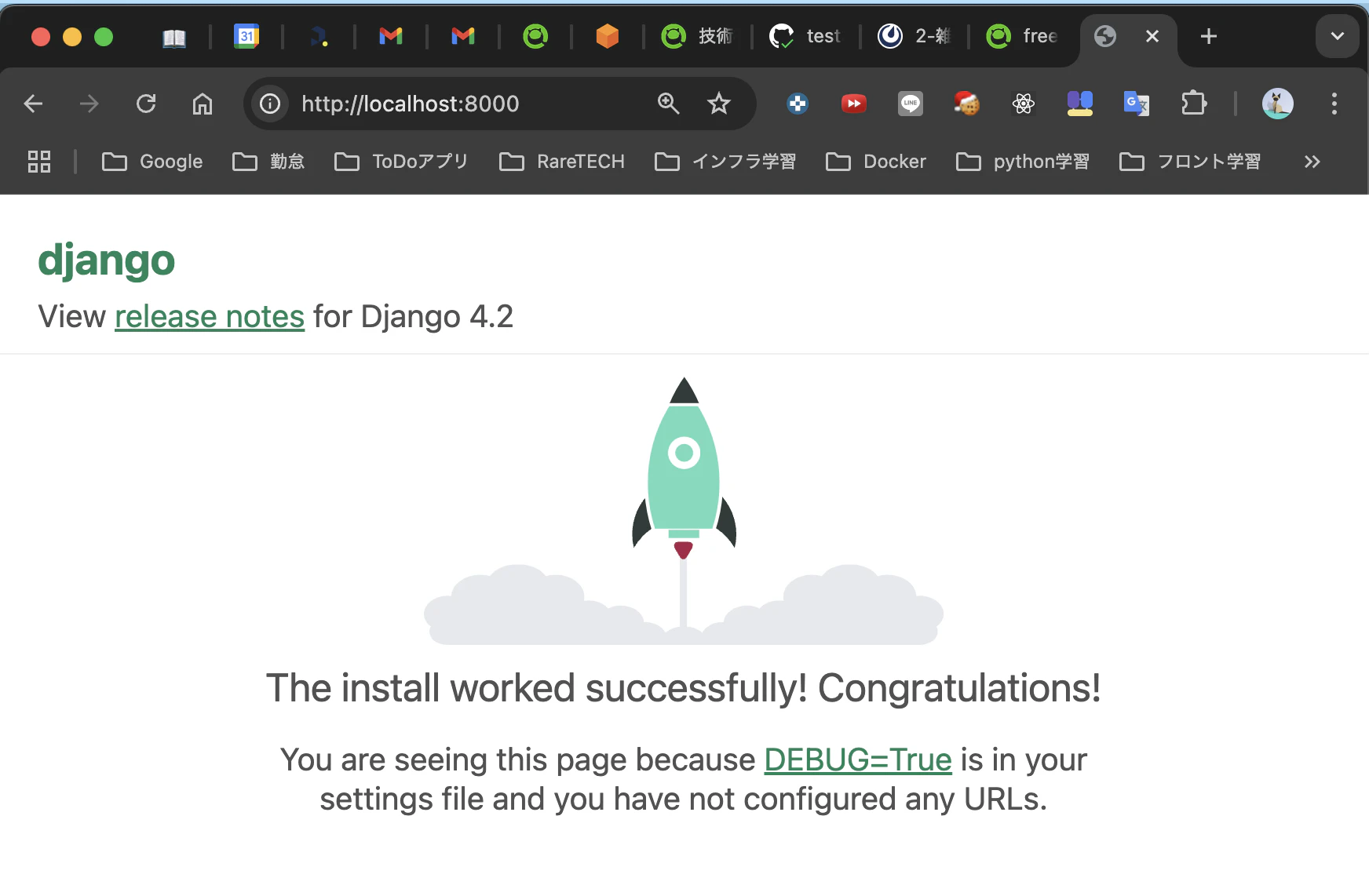Open the apps grid in bookmarks bar
Screen dimensions: 1369x896
pyautogui.click(x=39, y=162)
